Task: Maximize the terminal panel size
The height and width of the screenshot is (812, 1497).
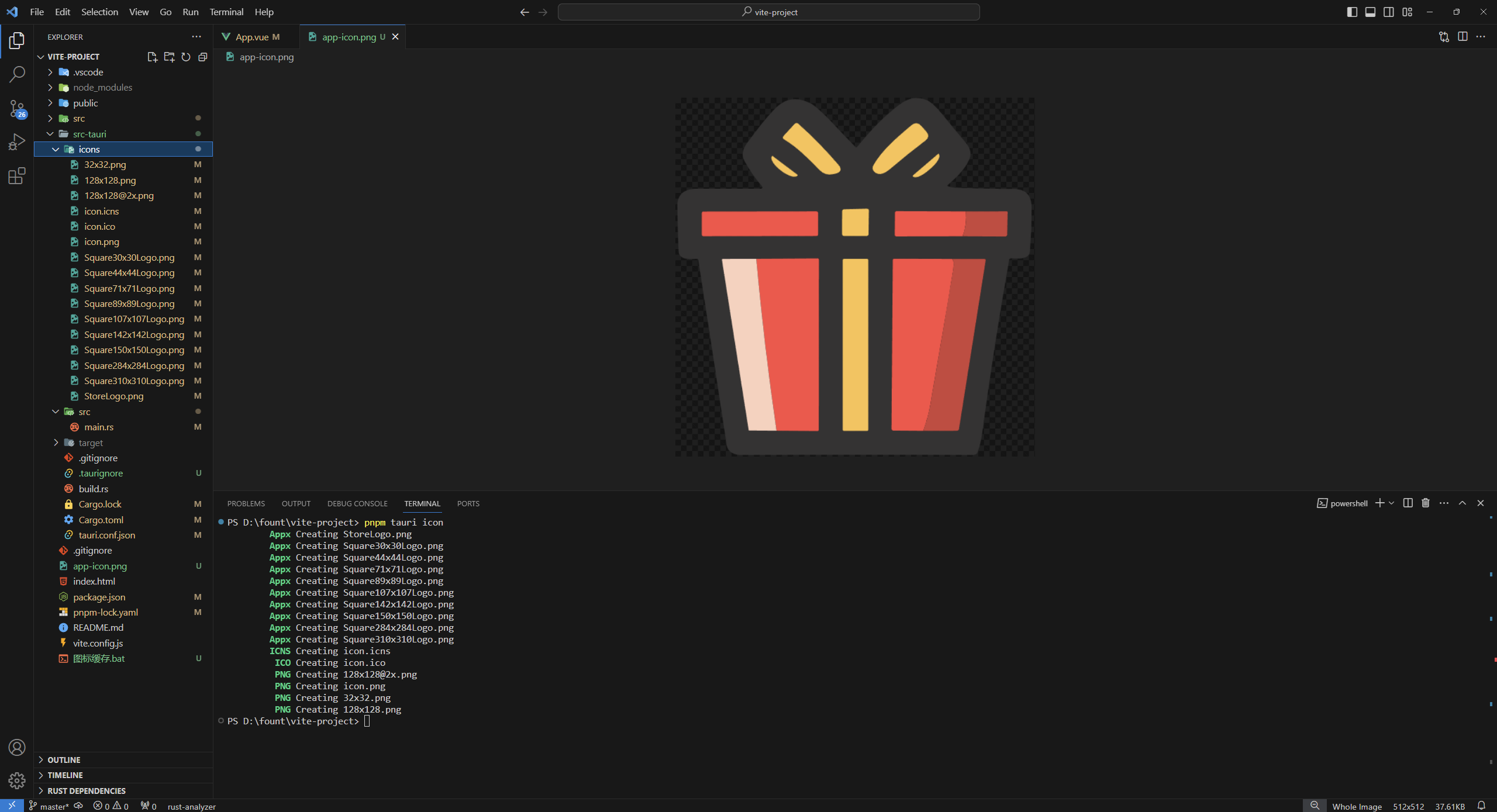Action: click(1462, 503)
